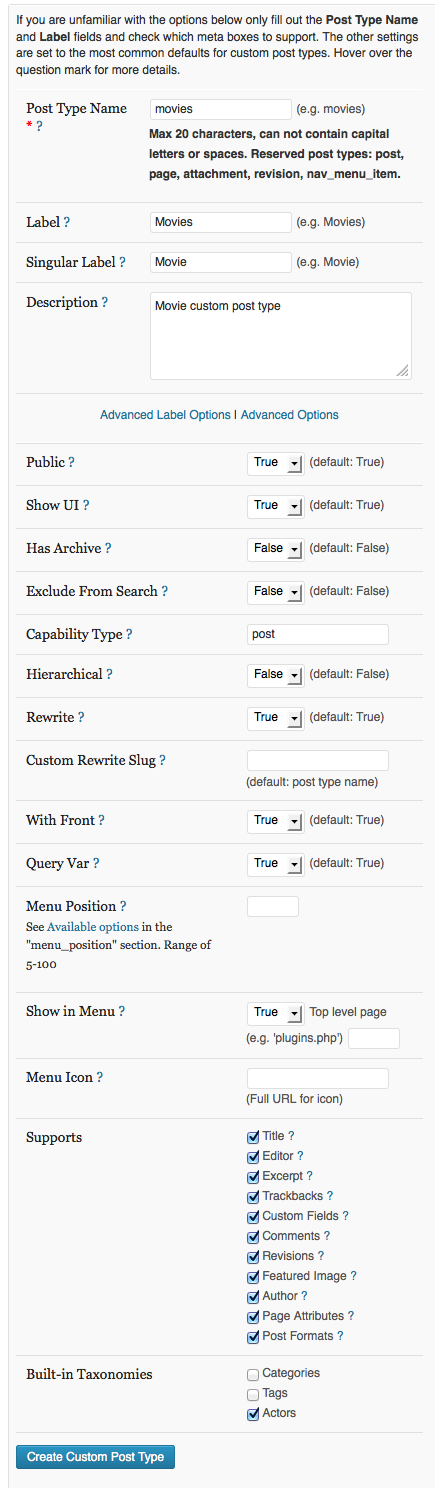Click the Menu Position input field
Screen dimensions: 435x1488
(273, 907)
